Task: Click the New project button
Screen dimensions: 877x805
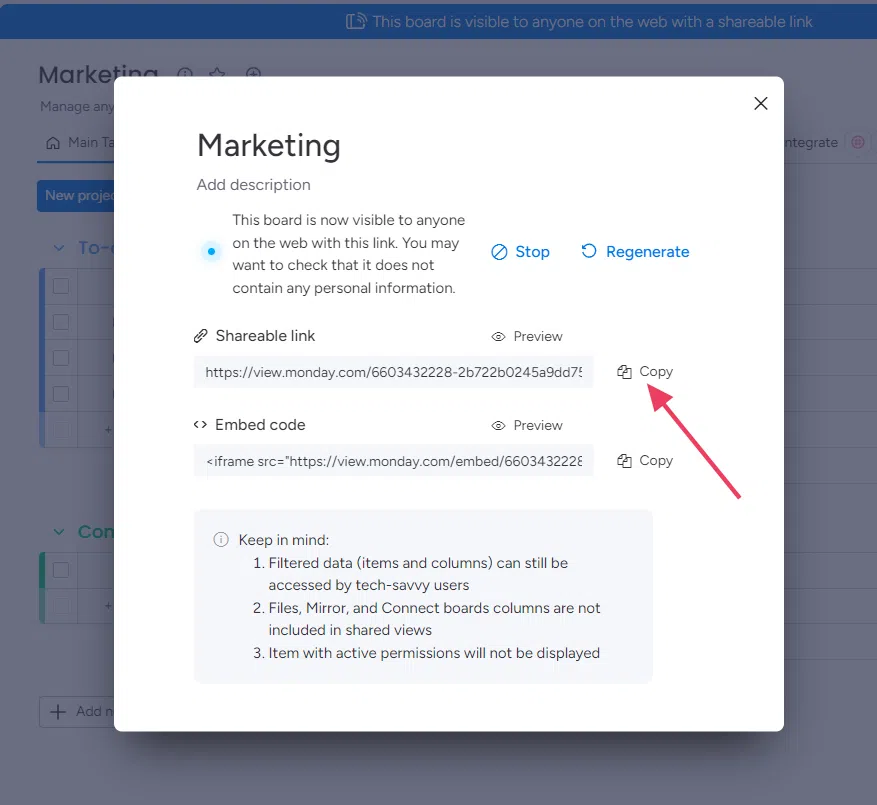Action: point(77,196)
